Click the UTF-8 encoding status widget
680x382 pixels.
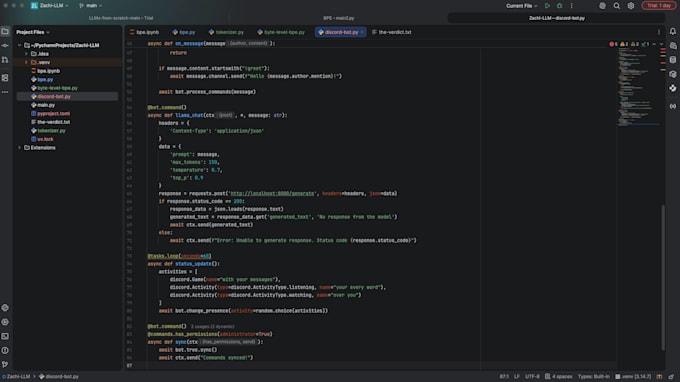pos(532,376)
